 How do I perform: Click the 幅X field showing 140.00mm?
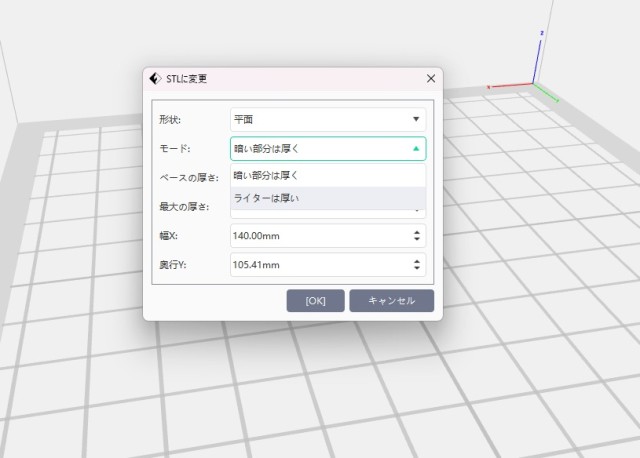pyautogui.click(x=315, y=236)
